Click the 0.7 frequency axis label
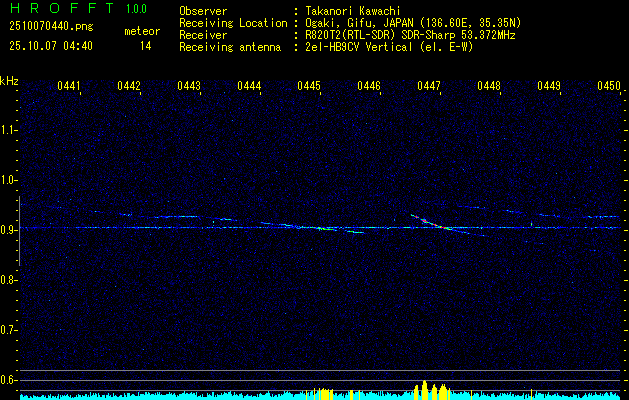Image resolution: width=629 pixels, height=400 pixels. (x=9, y=329)
